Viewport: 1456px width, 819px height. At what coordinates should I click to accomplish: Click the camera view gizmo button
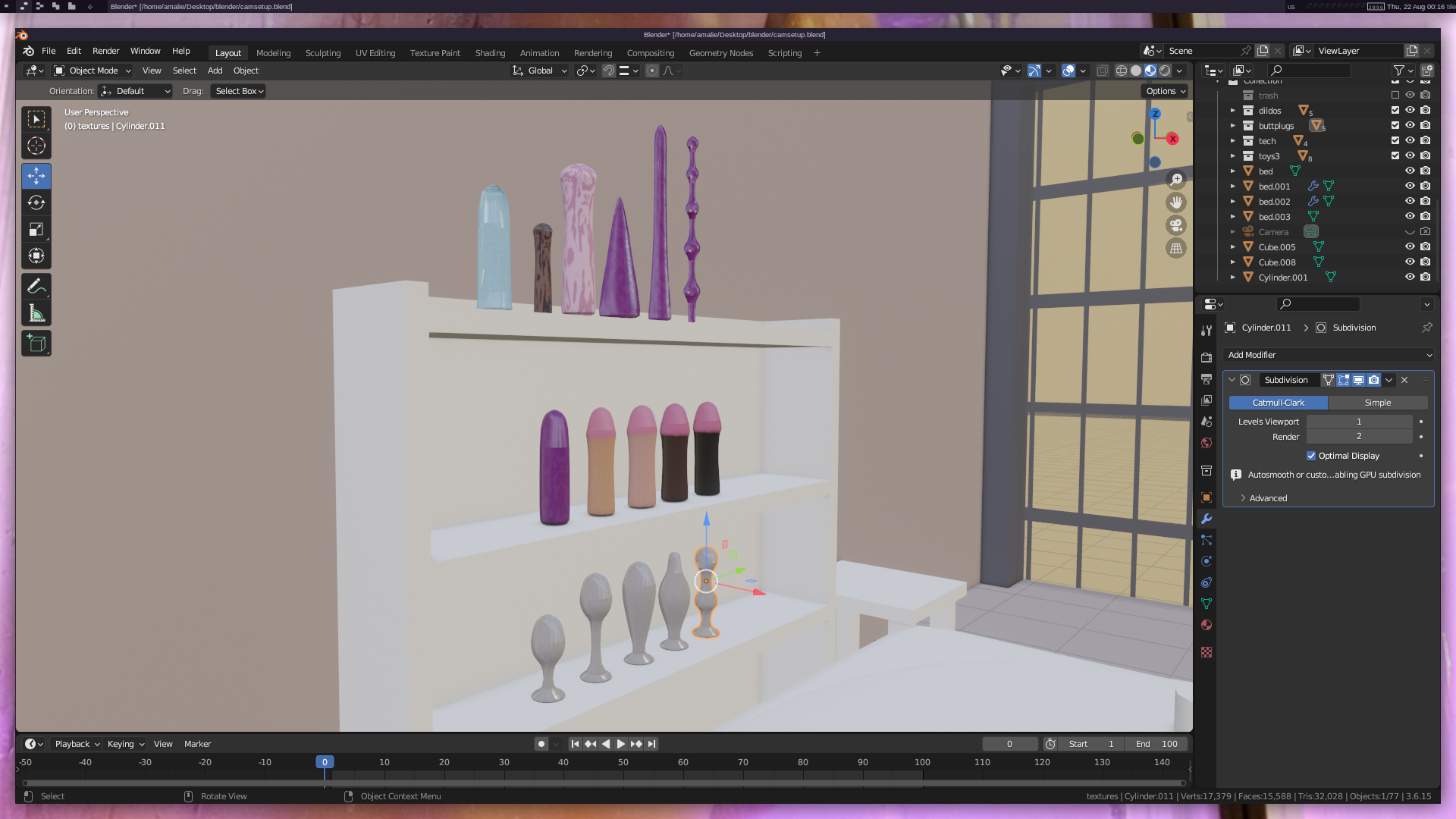coord(1176,225)
